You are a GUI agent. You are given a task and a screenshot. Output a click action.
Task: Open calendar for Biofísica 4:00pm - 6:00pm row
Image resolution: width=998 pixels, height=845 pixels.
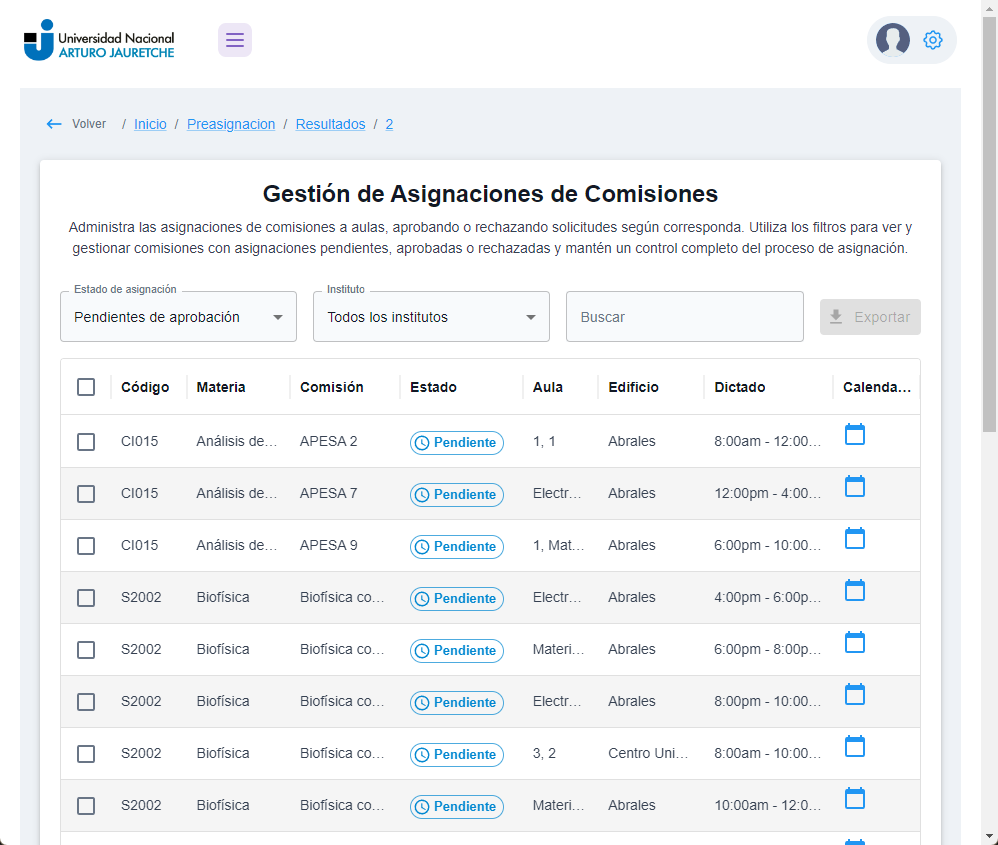point(854,590)
